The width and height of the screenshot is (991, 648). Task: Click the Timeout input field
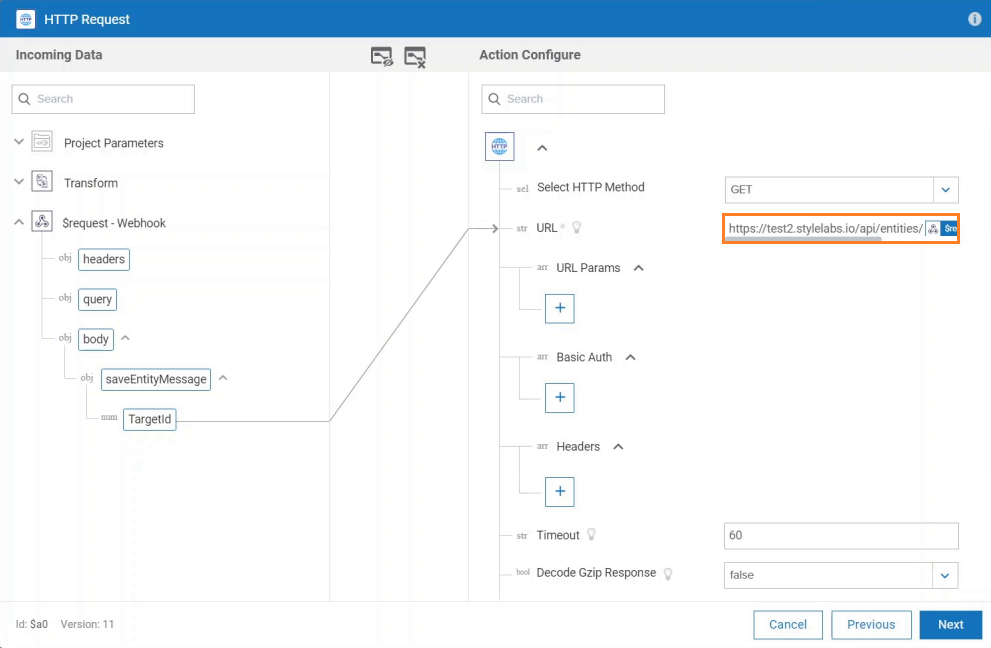click(841, 535)
